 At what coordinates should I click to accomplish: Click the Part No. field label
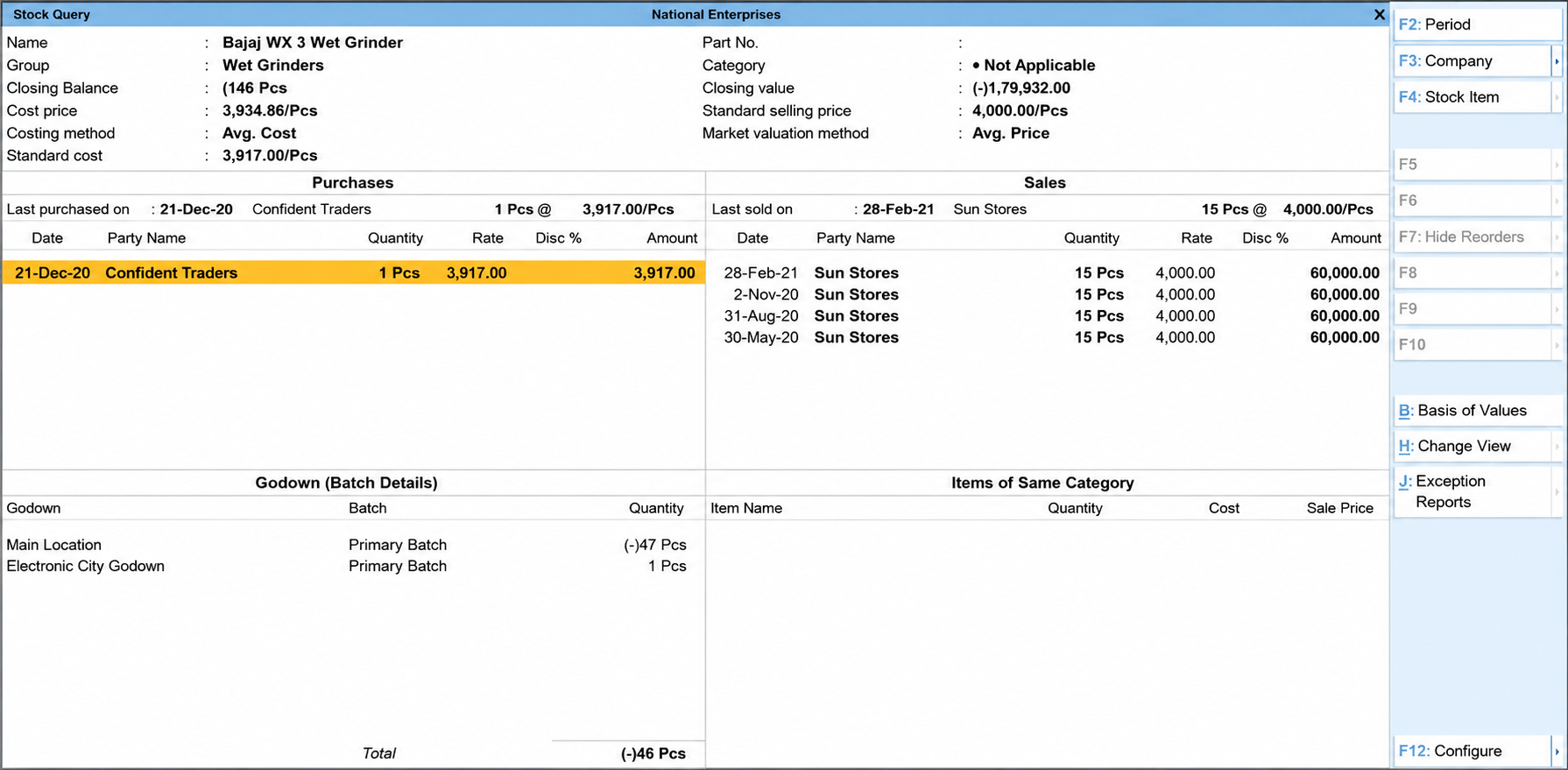point(731,42)
